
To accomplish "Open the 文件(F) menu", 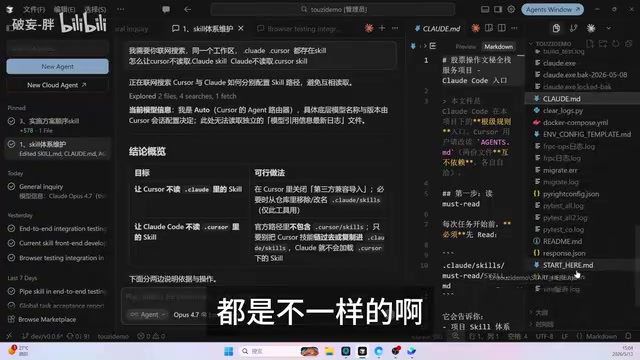I will [x=34, y=9].
